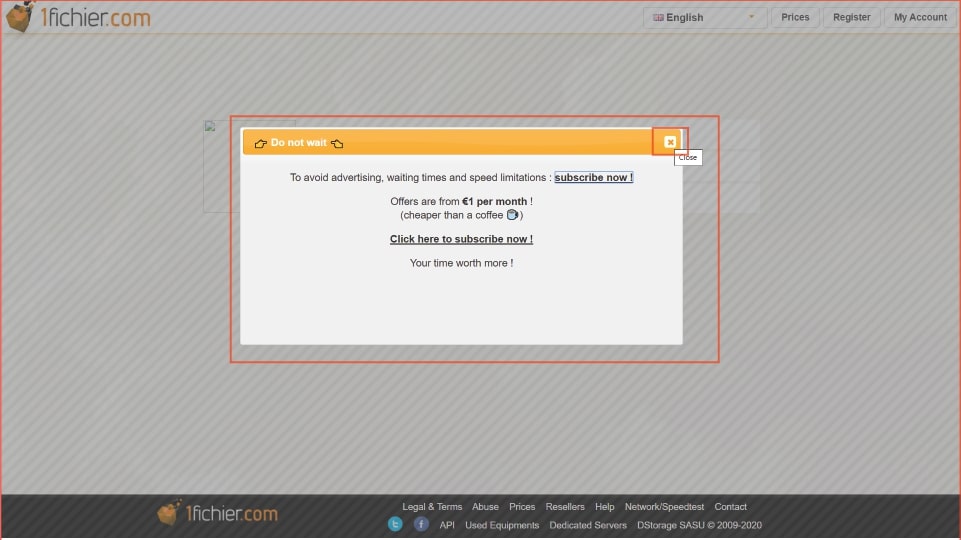Click 'Click here to subscribe now !' link
Image resolution: width=961 pixels, height=540 pixels.
pyautogui.click(x=461, y=239)
